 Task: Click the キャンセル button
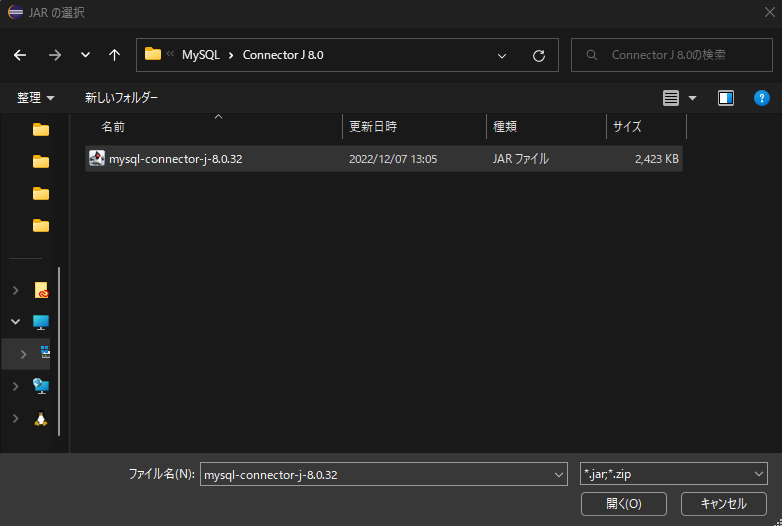(724, 504)
